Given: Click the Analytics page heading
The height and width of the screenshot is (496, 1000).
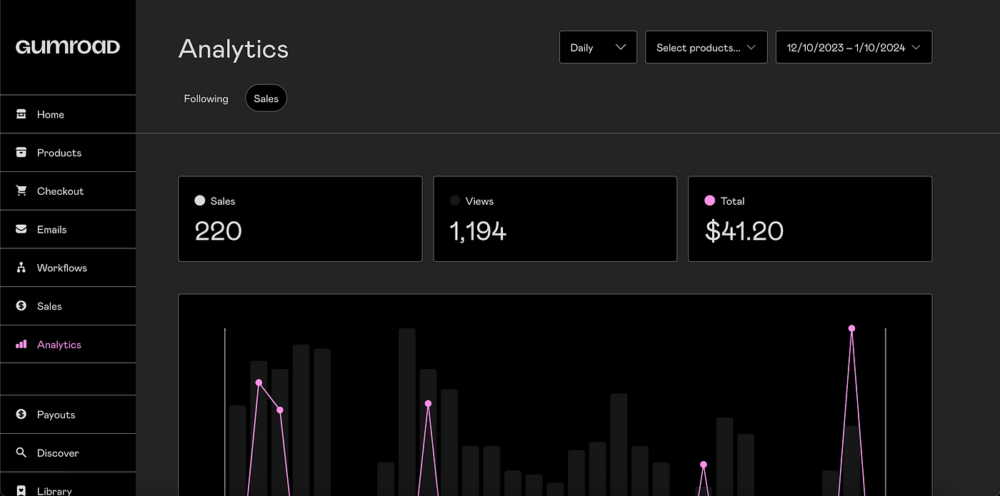Looking at the screenshot, I should click(x=233, y=49).
